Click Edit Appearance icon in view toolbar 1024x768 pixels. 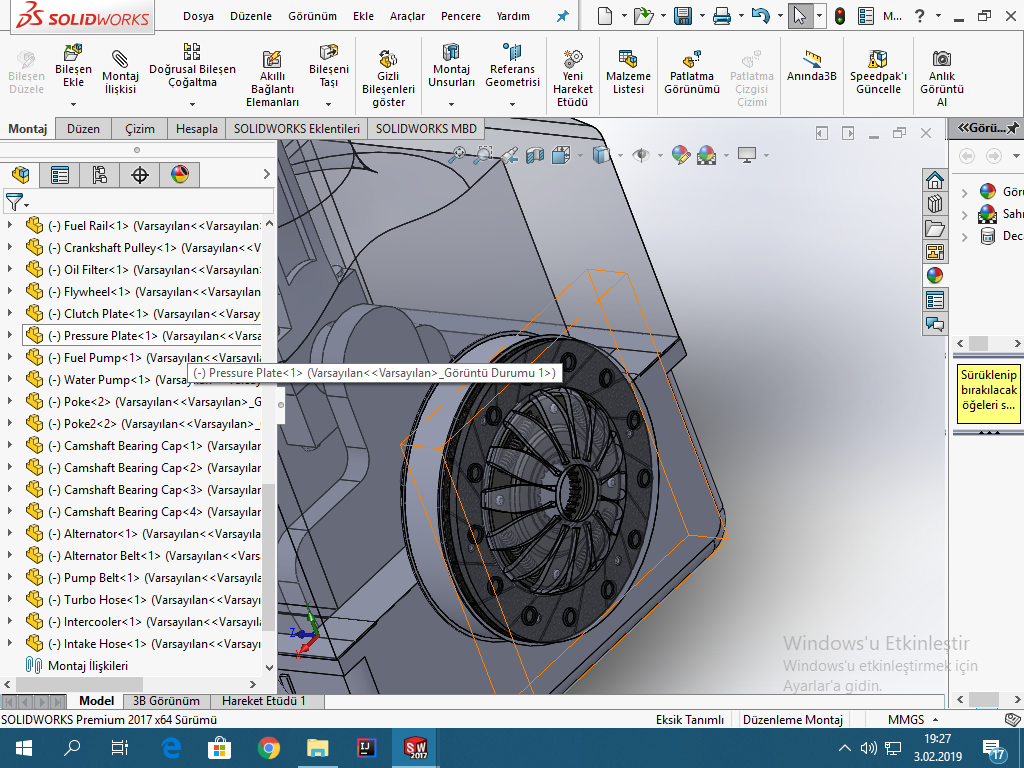680,155
